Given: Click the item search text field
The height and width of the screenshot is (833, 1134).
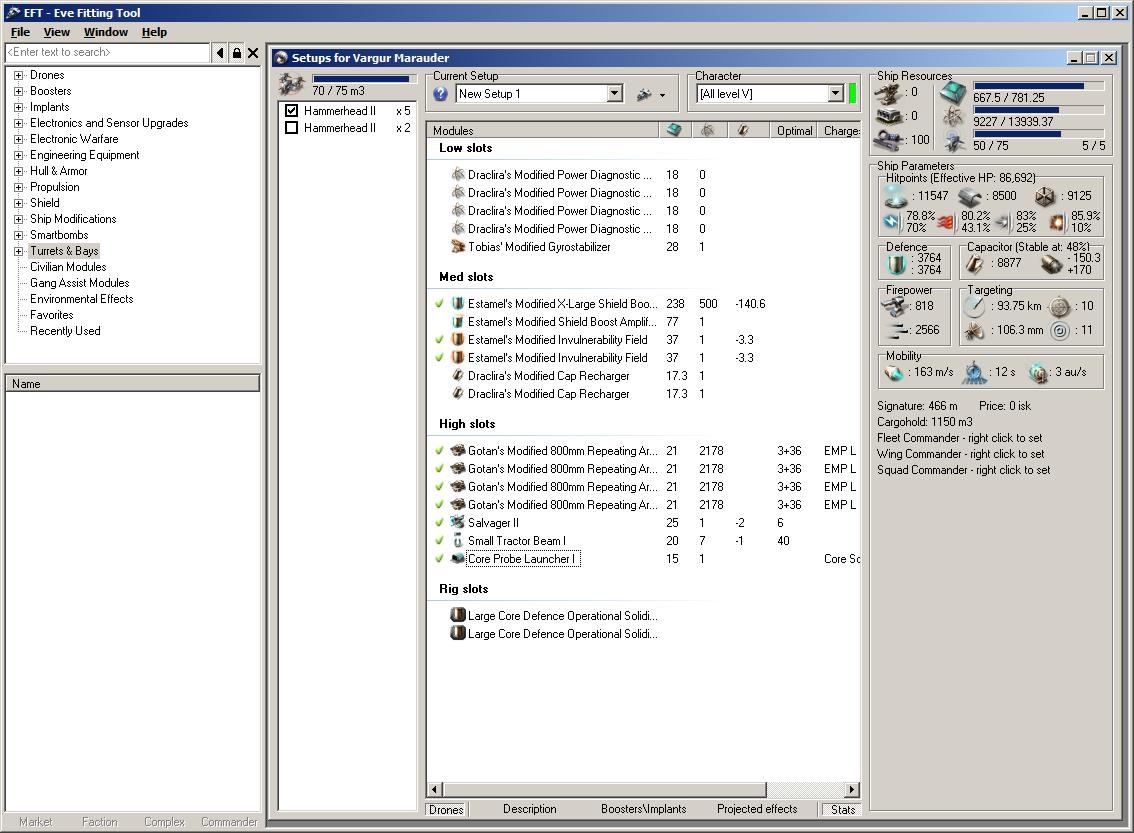Looking at the screenshot, I should click(x=108, y=53).
